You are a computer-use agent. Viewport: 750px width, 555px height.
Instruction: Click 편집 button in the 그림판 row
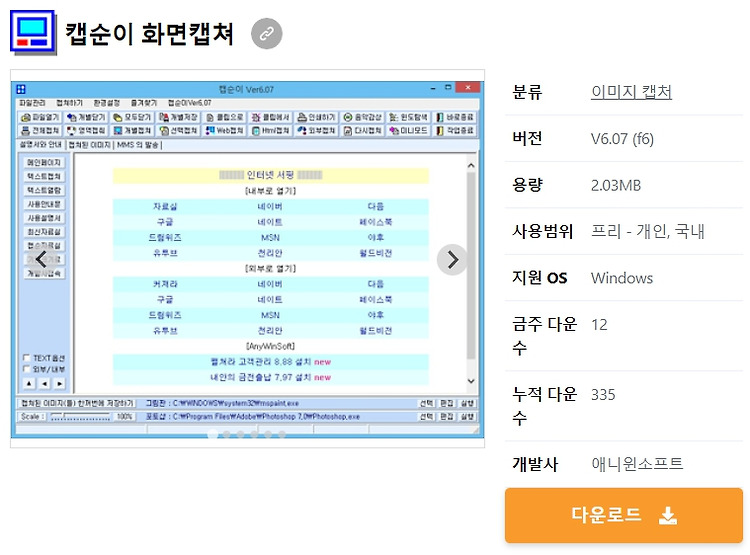[447, 403]
